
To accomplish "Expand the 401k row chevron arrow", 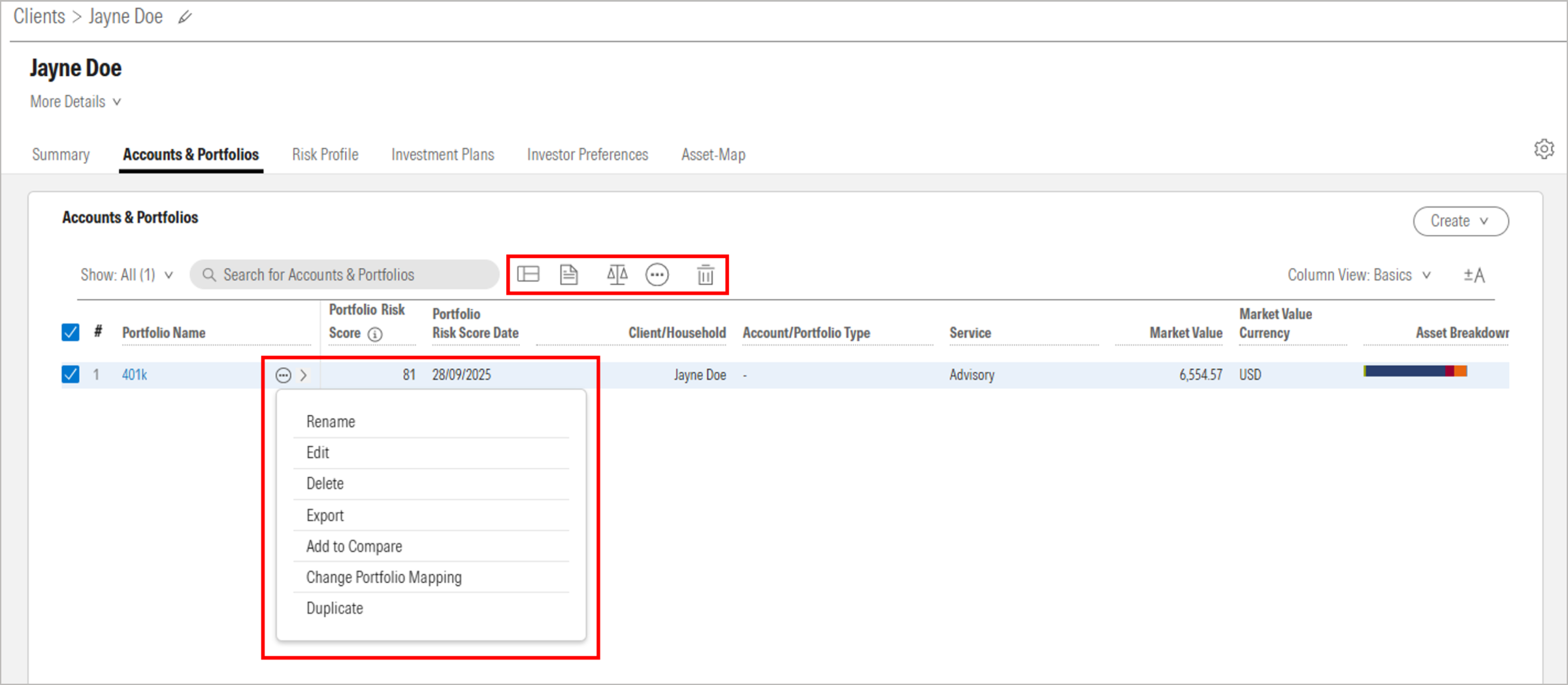I will [304, 375].
